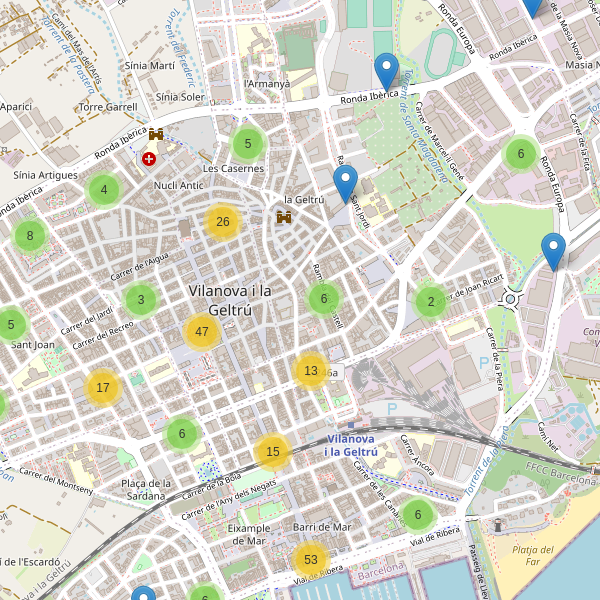This screenshot has width=600, height=600.
Task: Click the Sínia Soler label
Action: (x=180, y=97)
